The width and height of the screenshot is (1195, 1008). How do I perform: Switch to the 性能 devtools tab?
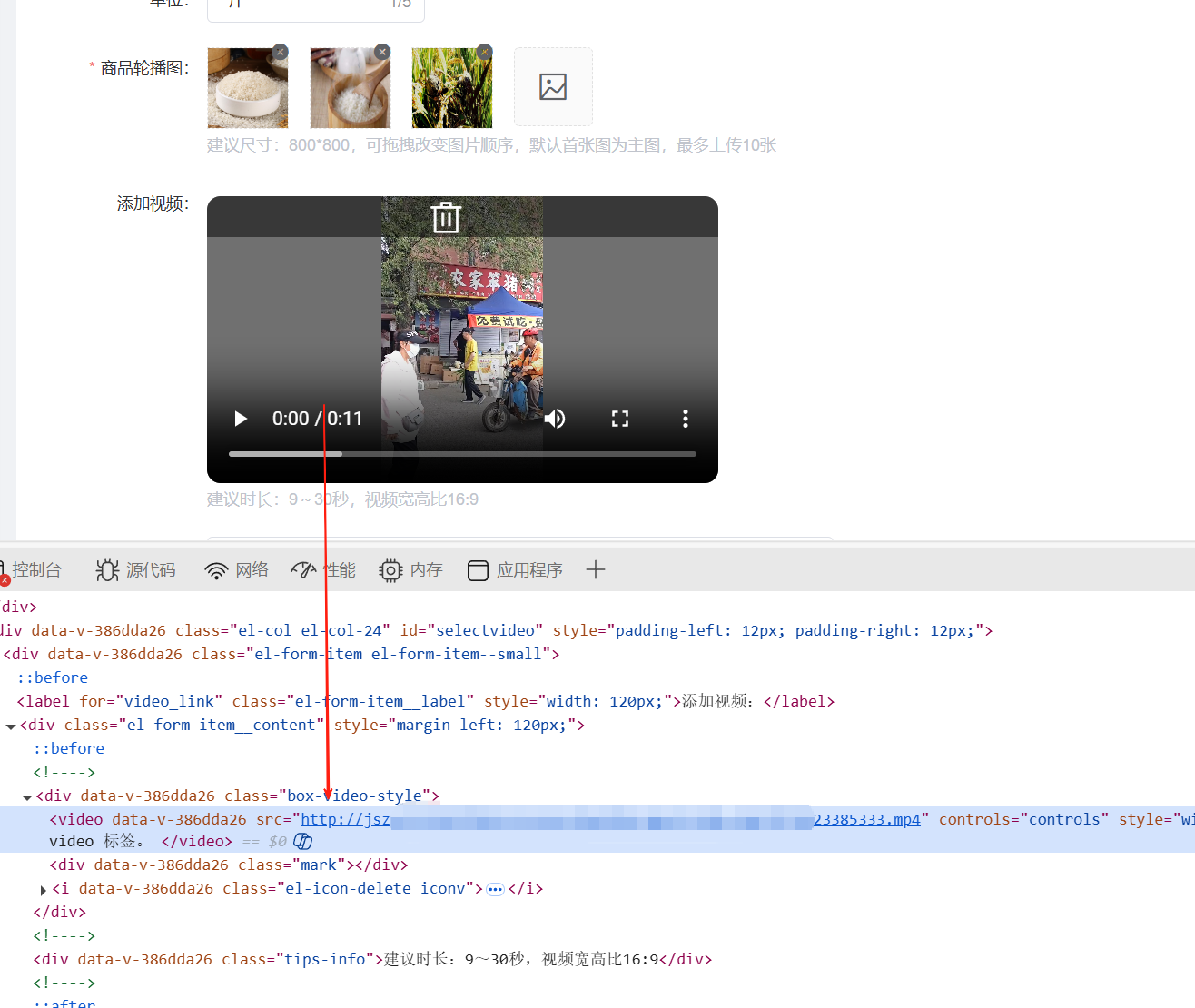click(323, 570)
